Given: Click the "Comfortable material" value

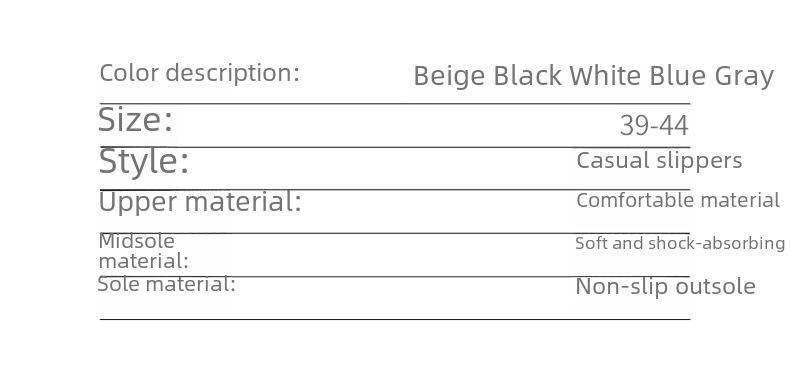Looking at the screenshot, I should [678, 201].
